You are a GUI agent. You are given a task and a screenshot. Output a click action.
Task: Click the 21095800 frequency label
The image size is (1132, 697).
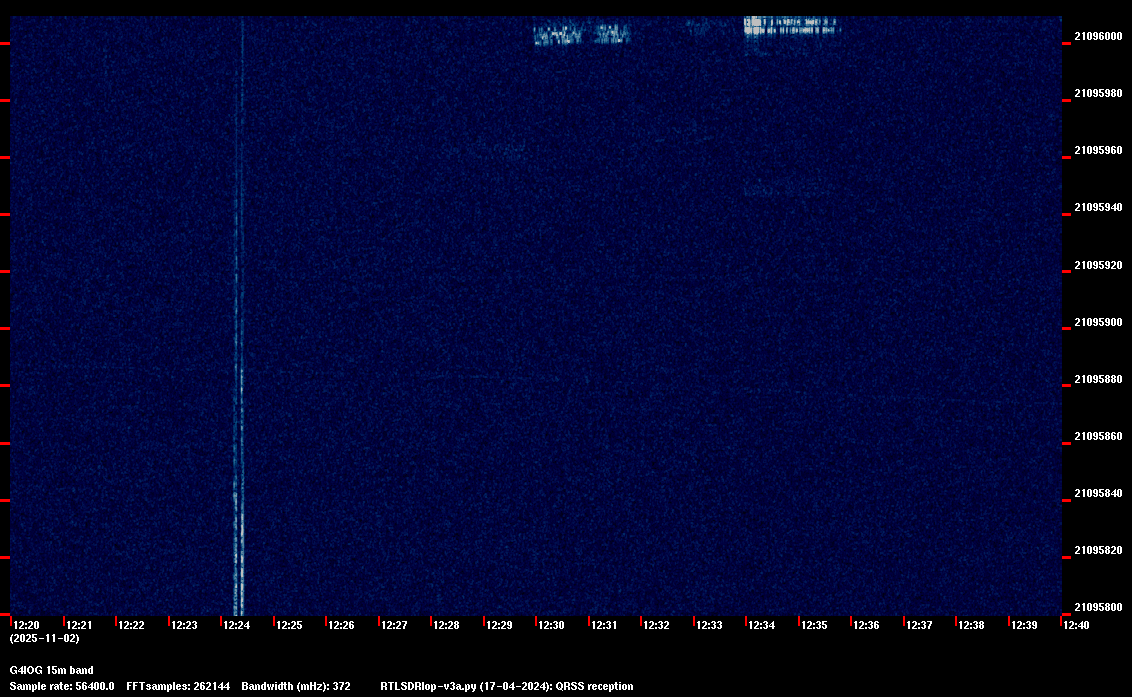coord(1099,607)
